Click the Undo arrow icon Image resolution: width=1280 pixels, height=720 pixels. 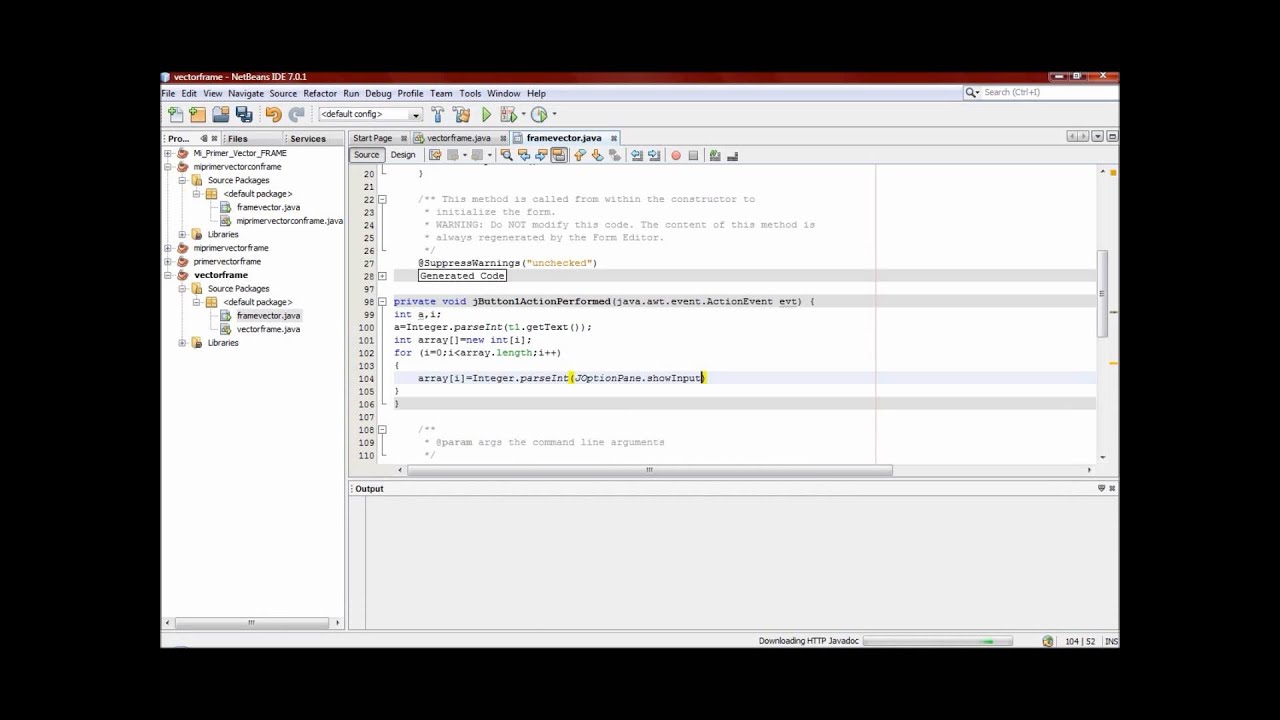pyautogui.click(x=273, y=114)
